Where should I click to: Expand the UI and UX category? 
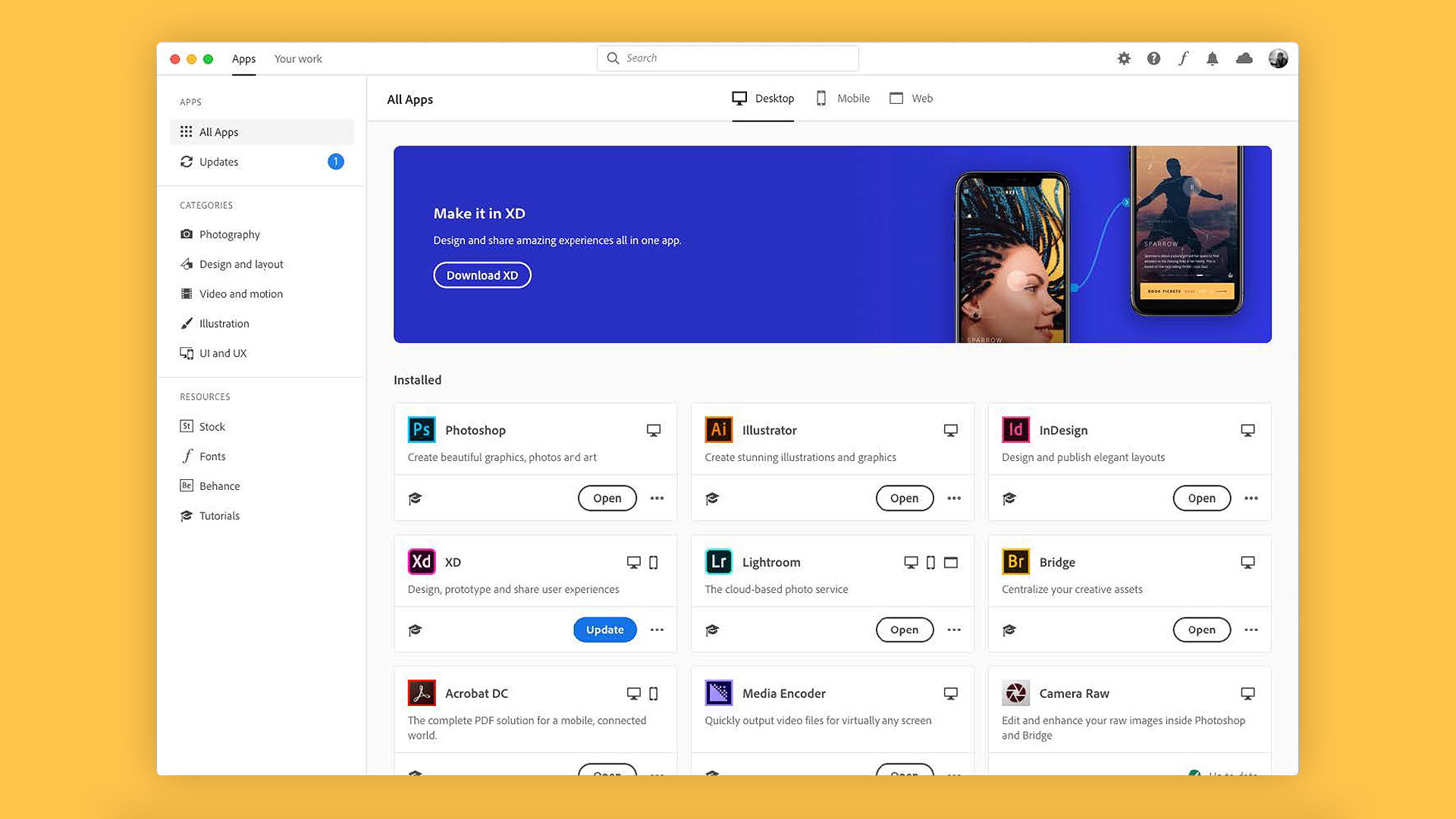point(222,353)
